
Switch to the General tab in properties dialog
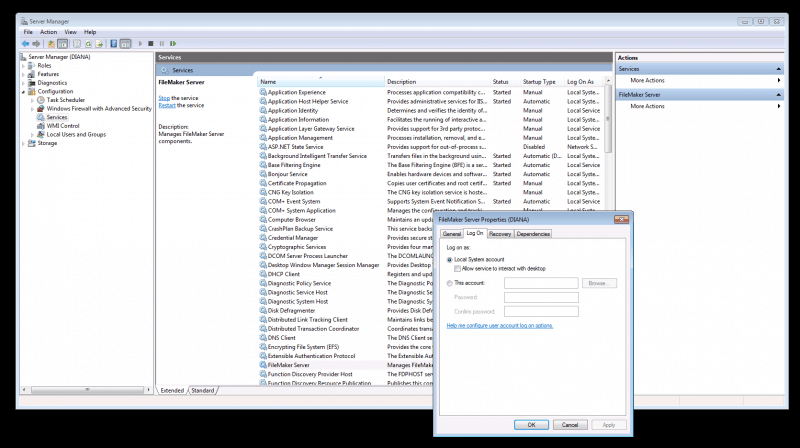[x=452, y=234]
